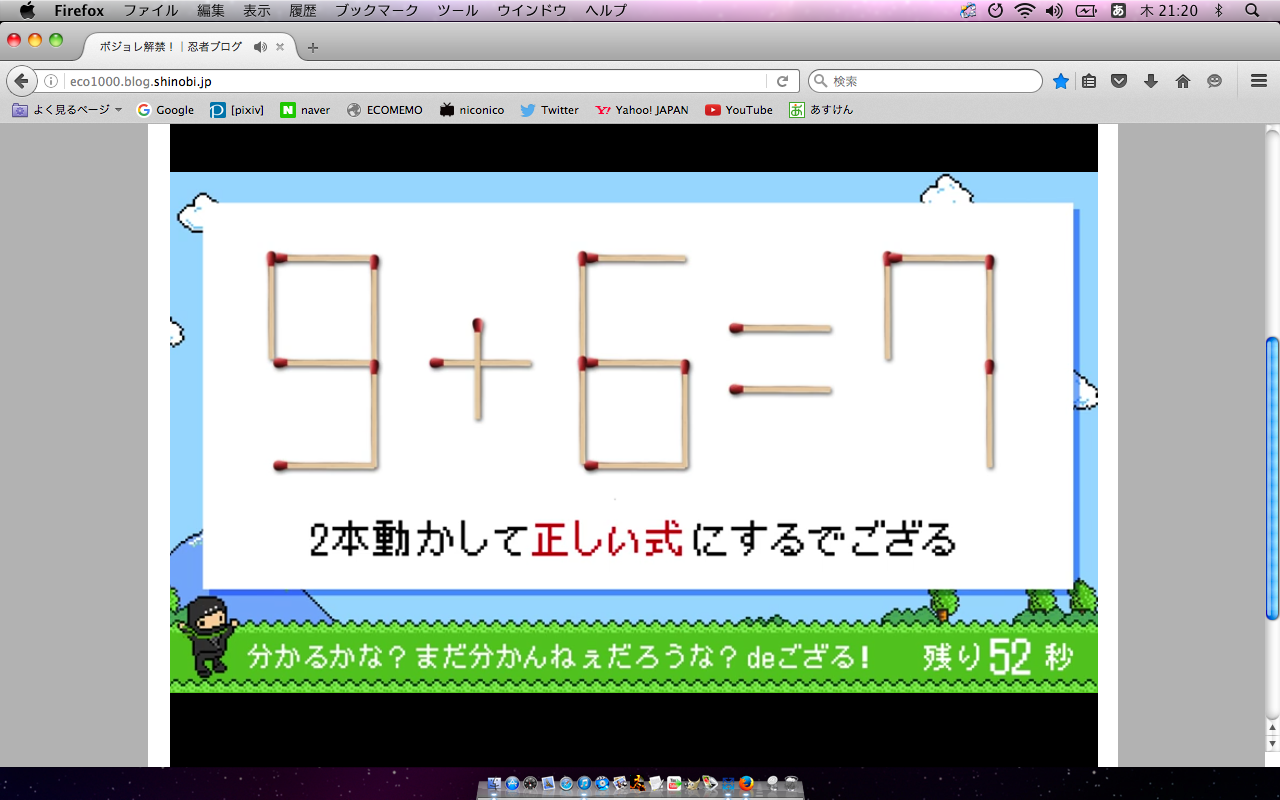The height and width of the screenshot is (800, 1280).
Task: Bookmark this page with the blue star
Action: (x=1061, y=81)
